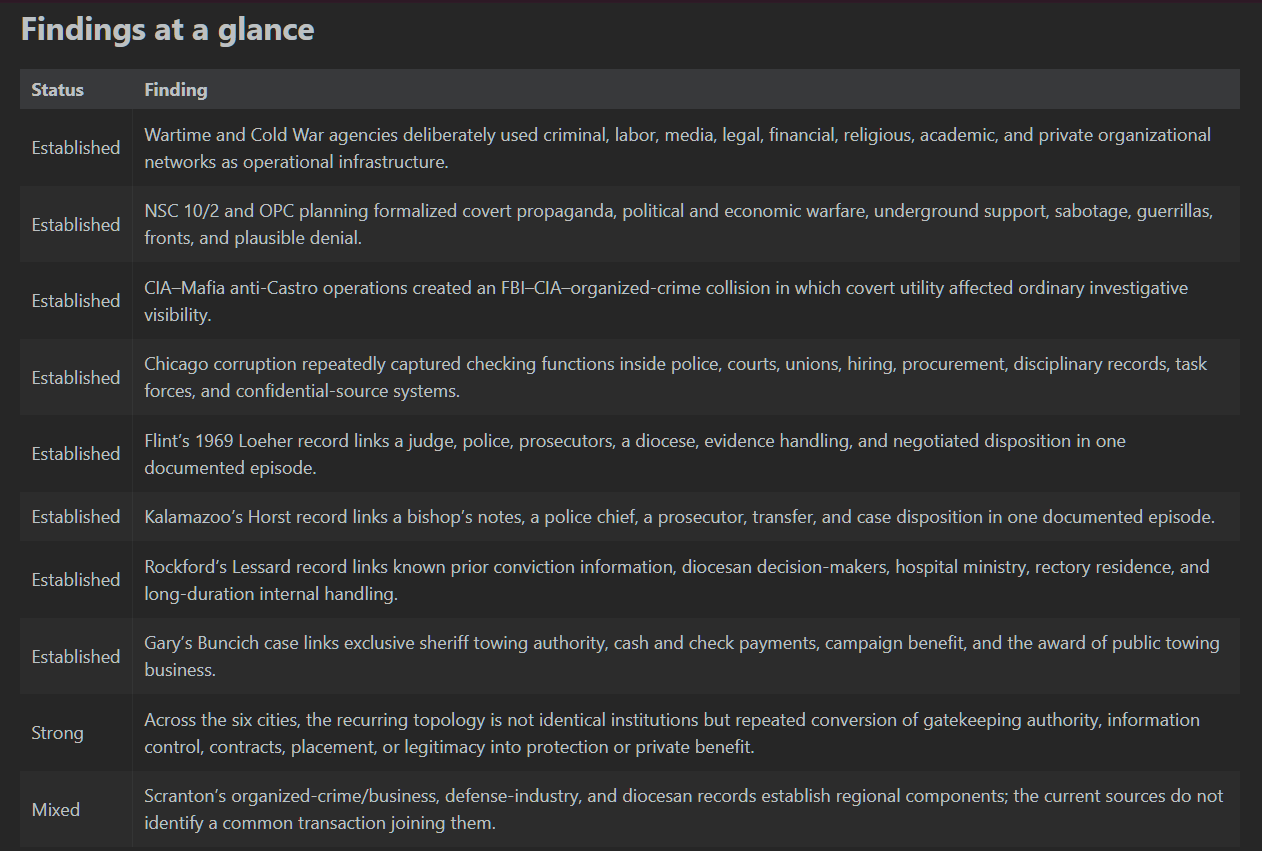
Task: Click the NSC 10/2 and OPC planning finding
Action: (678, 225)
